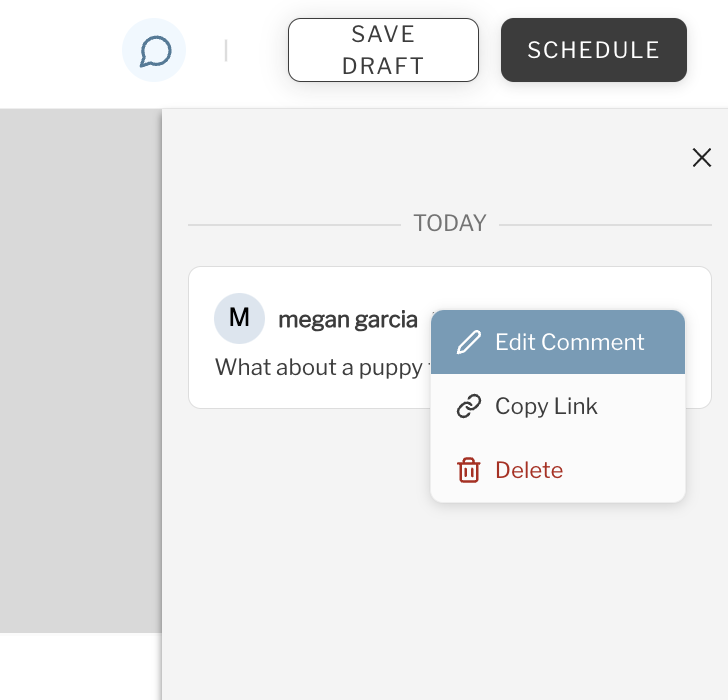Choose the red Delete menu option
Image resolution: width=728 pixels, height=700 pixels.
pos(529,470)
